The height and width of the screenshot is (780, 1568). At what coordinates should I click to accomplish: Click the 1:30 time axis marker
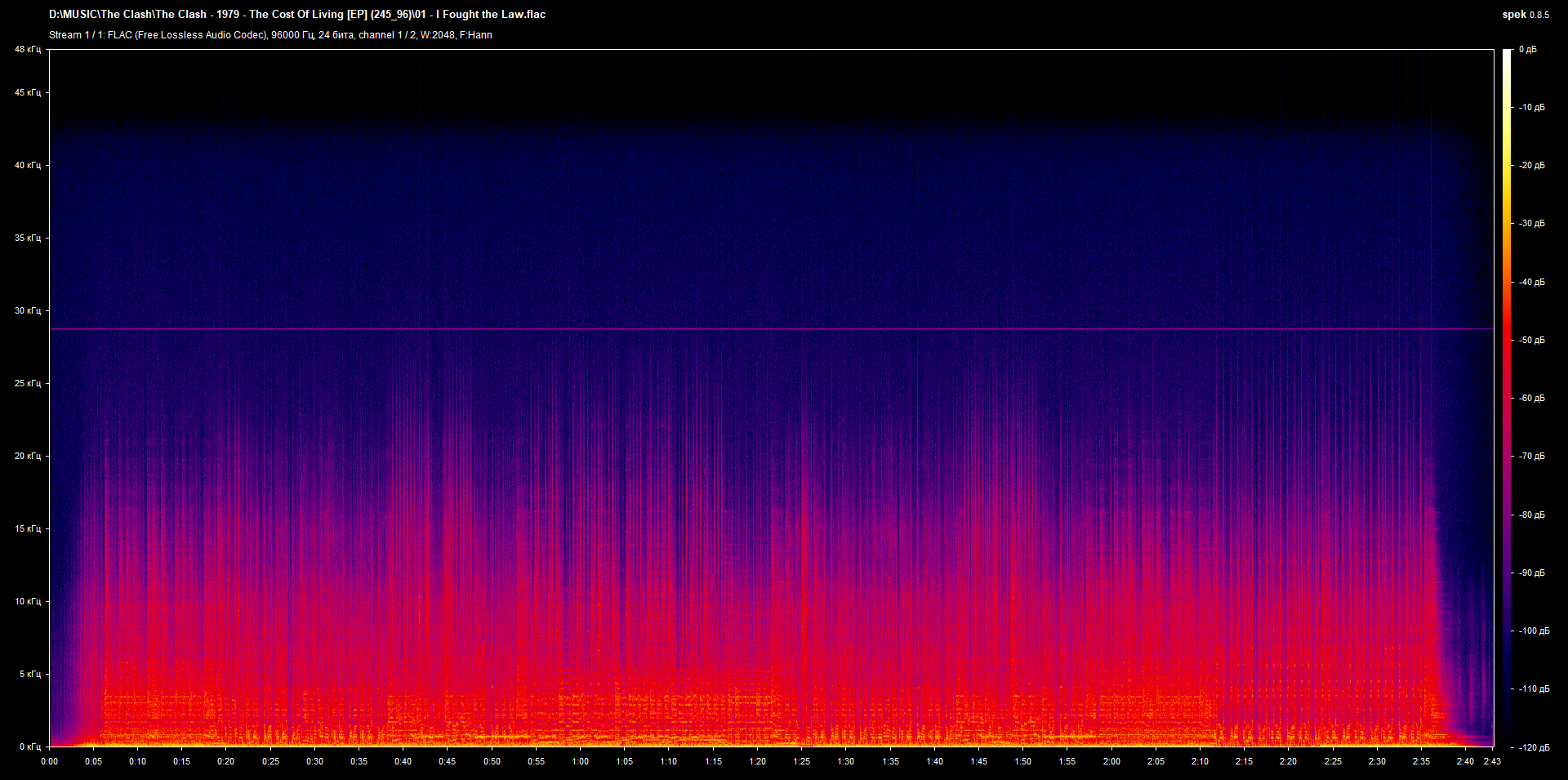click(x=845, y=761)
